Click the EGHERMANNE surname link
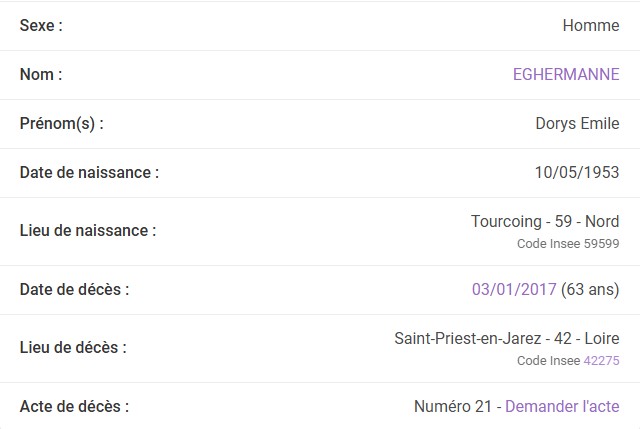640x429 pixels. click(x=565, y=75)
